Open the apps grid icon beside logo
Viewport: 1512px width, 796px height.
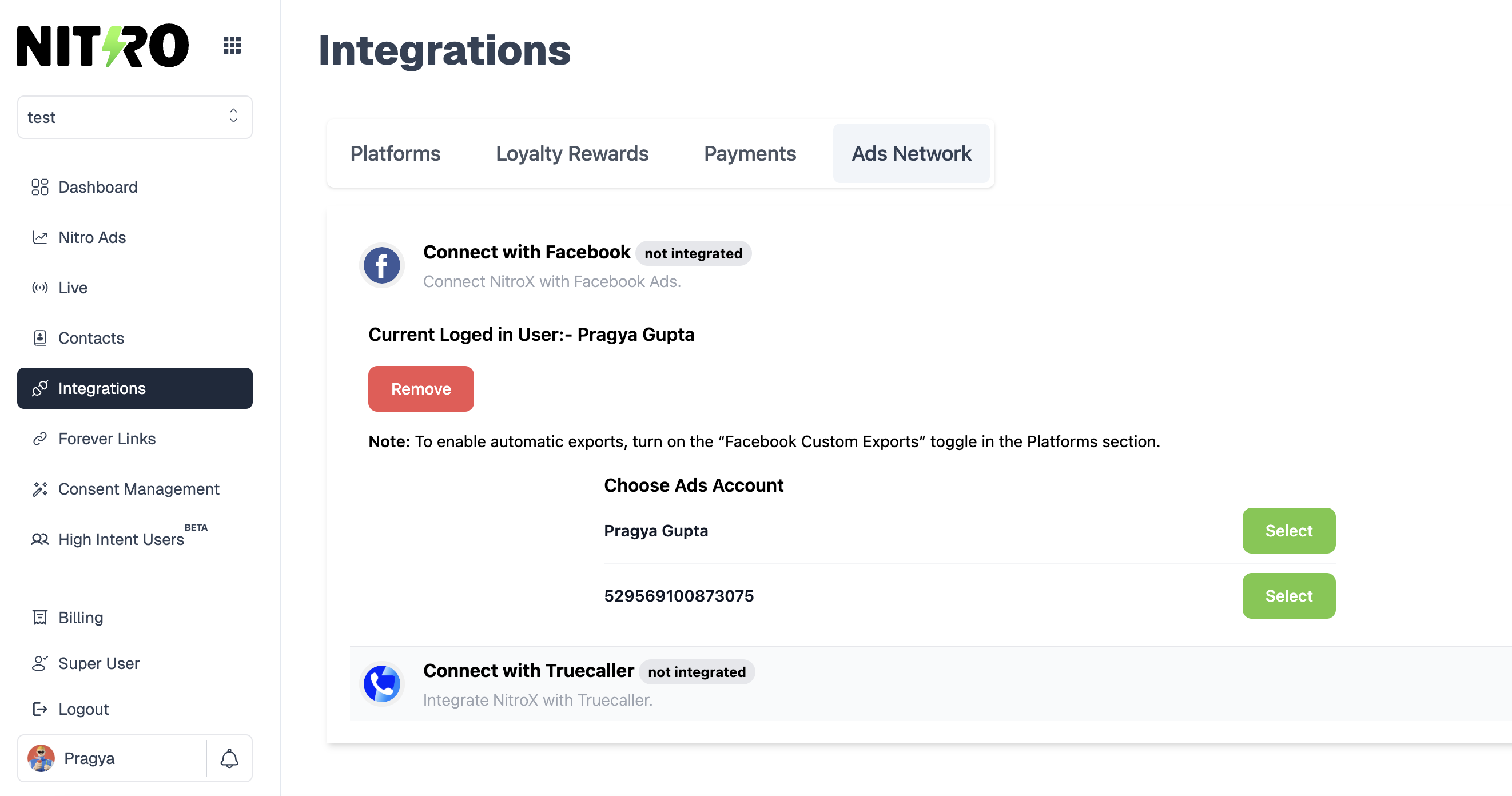[x=232, y=45]
